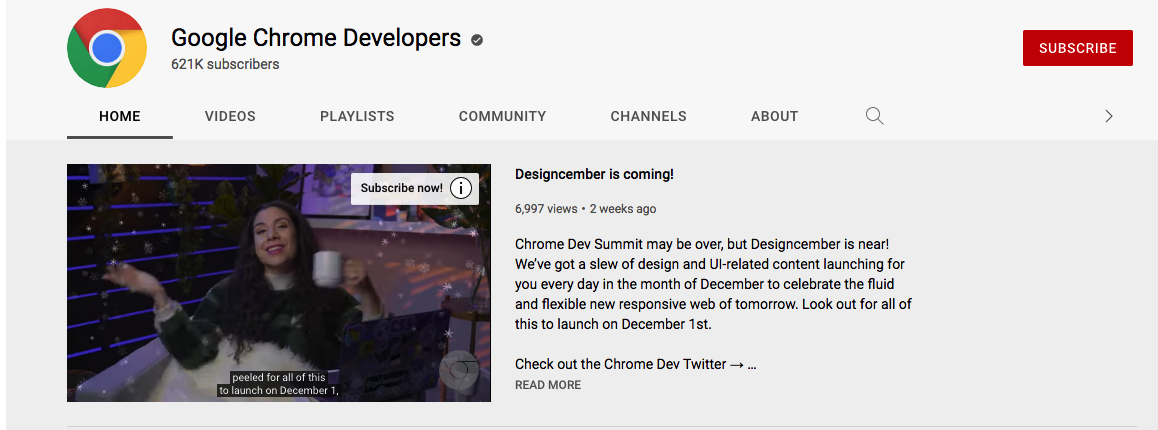Open the PLAYLISTS tab
Image resolution: width=1158 pixels, height=430 pixels.
click(x=357, y=116)
